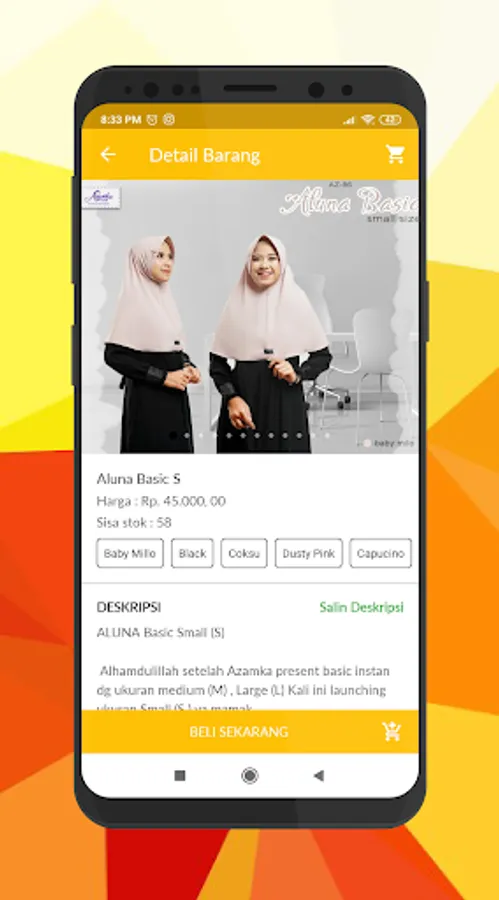Tap the Android recent apps square
This screenshot has height=900, width=499.
tap(180, 776)
